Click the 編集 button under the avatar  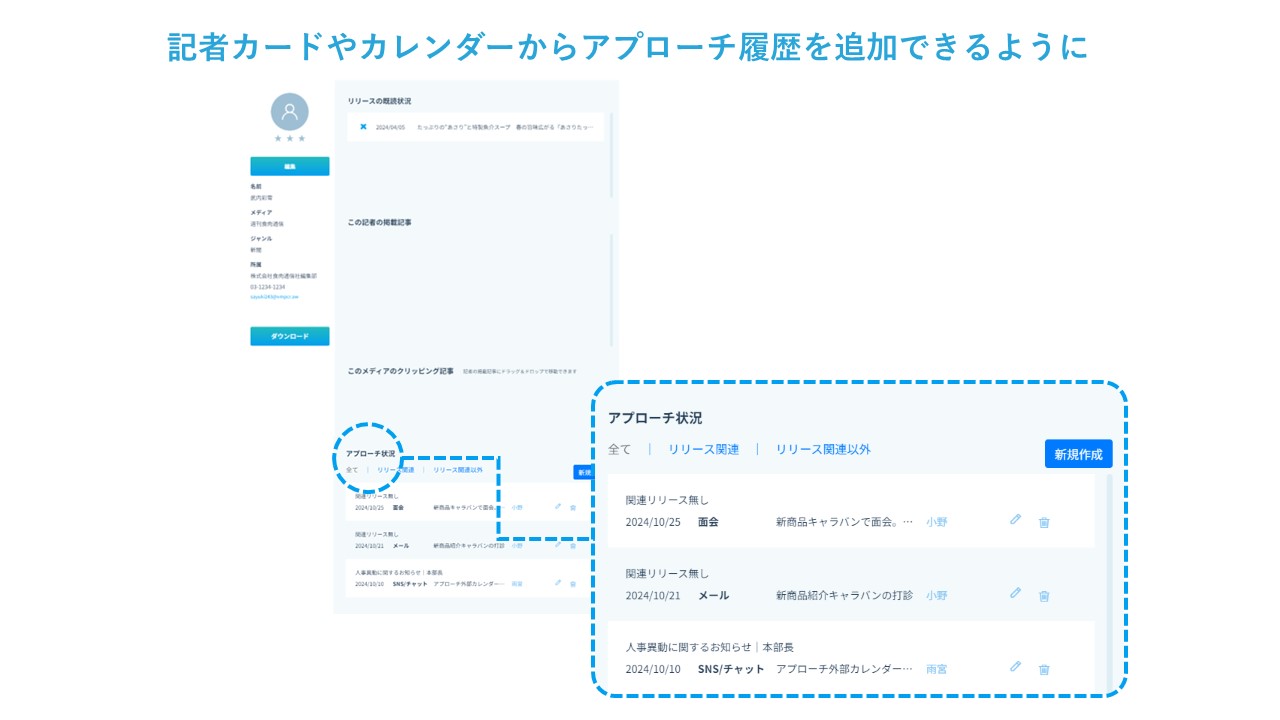coord(290,167)
